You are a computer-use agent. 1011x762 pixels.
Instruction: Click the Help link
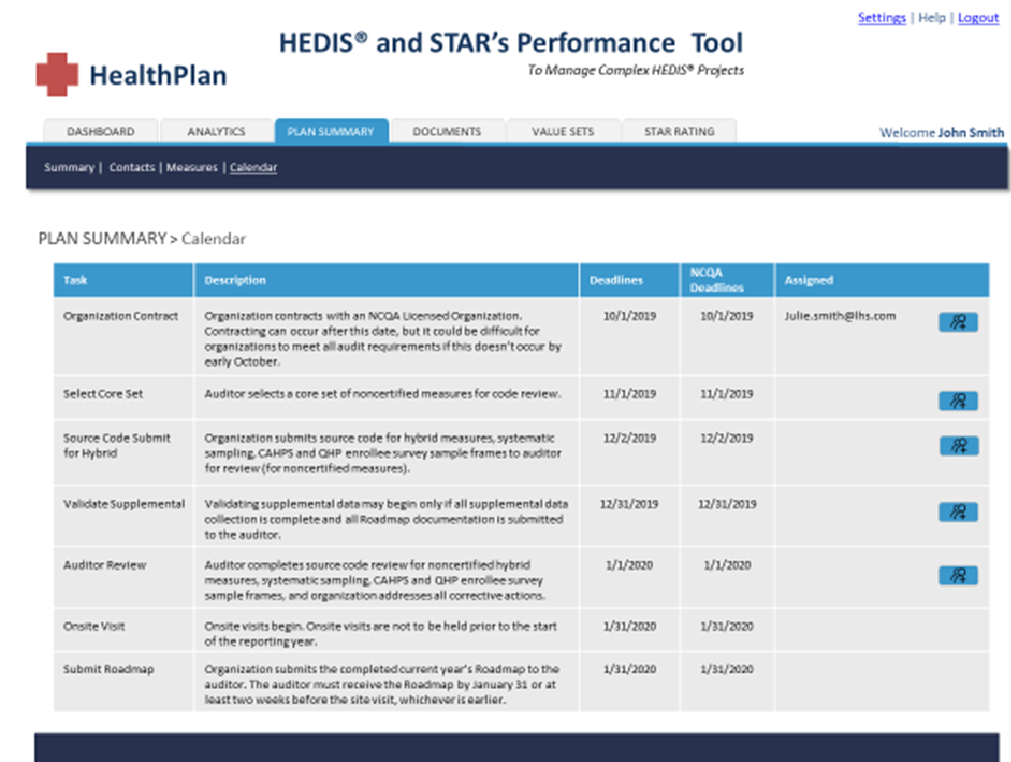point(931,18)
